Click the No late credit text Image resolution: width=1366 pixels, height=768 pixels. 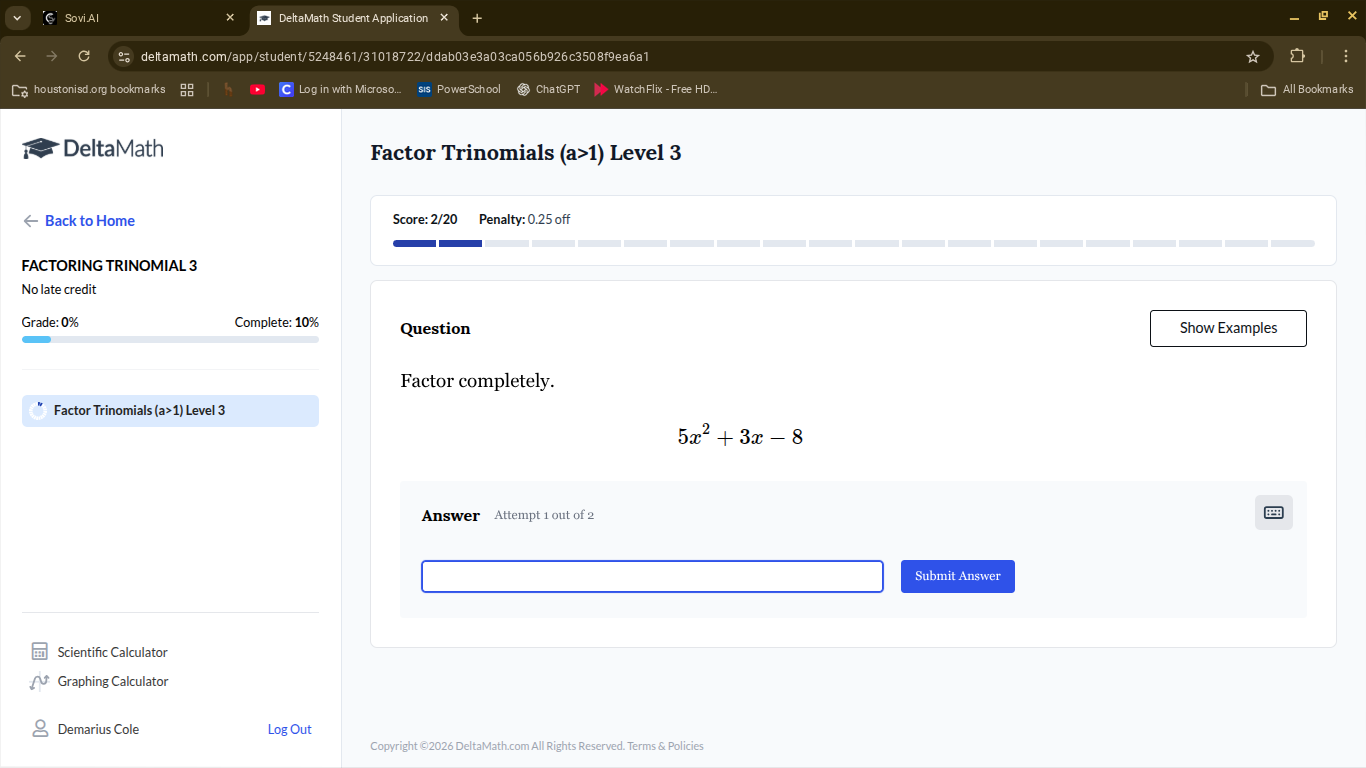point(59,289)
